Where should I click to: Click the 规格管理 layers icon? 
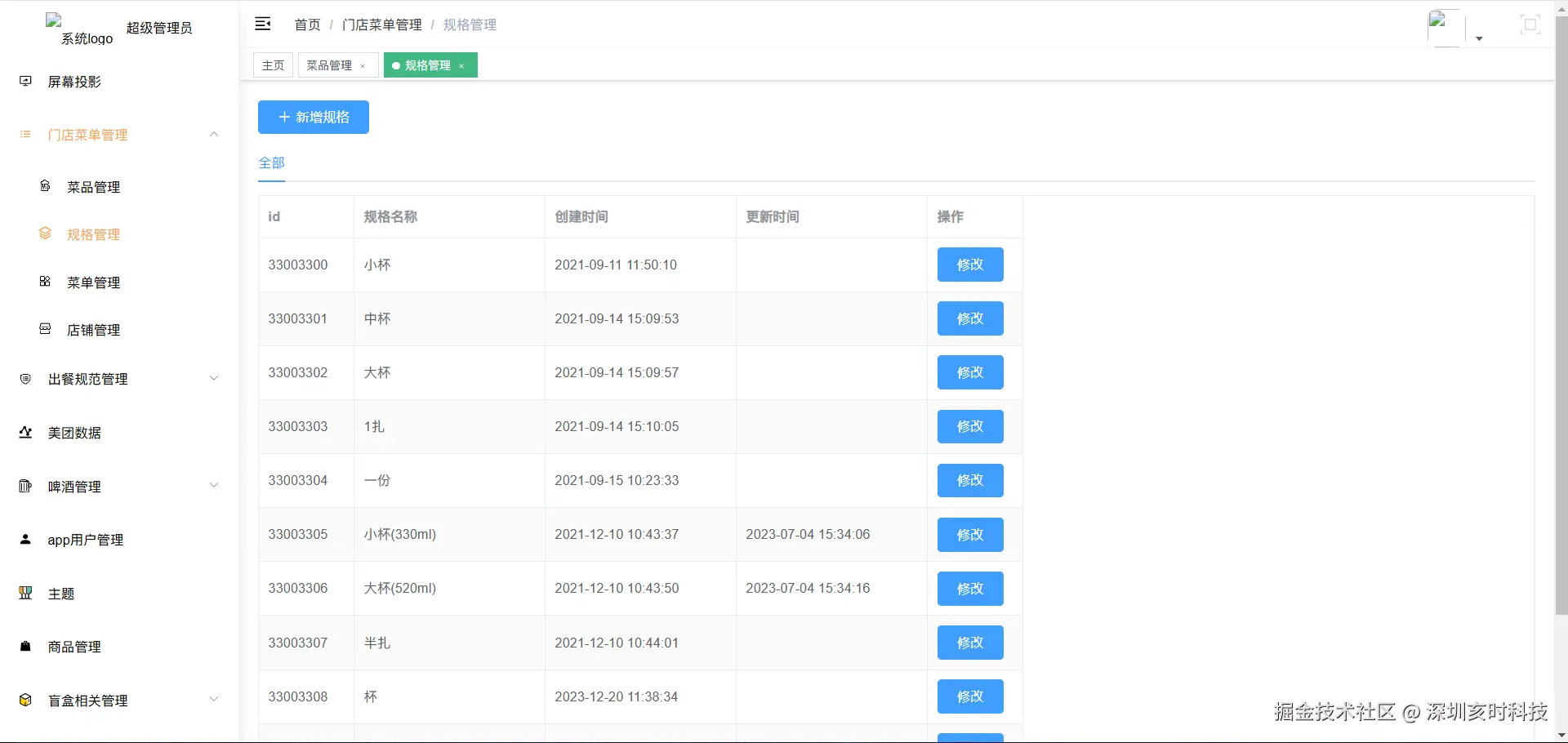[x=45, y=234]
